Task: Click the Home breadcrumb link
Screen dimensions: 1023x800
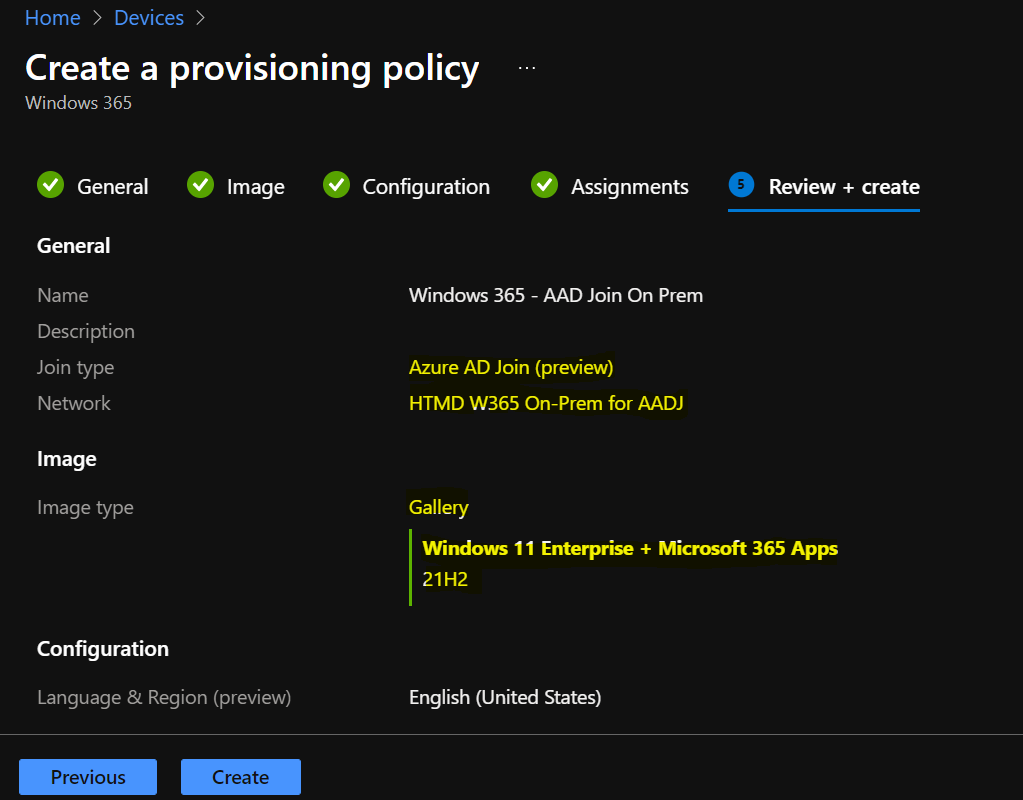Action: [52, 18]
